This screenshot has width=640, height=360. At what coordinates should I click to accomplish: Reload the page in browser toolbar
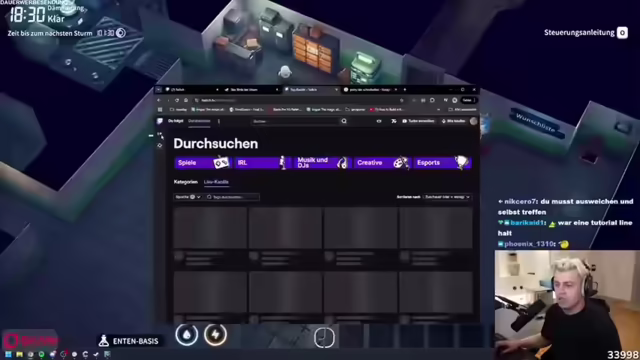[x=177, y=100]
